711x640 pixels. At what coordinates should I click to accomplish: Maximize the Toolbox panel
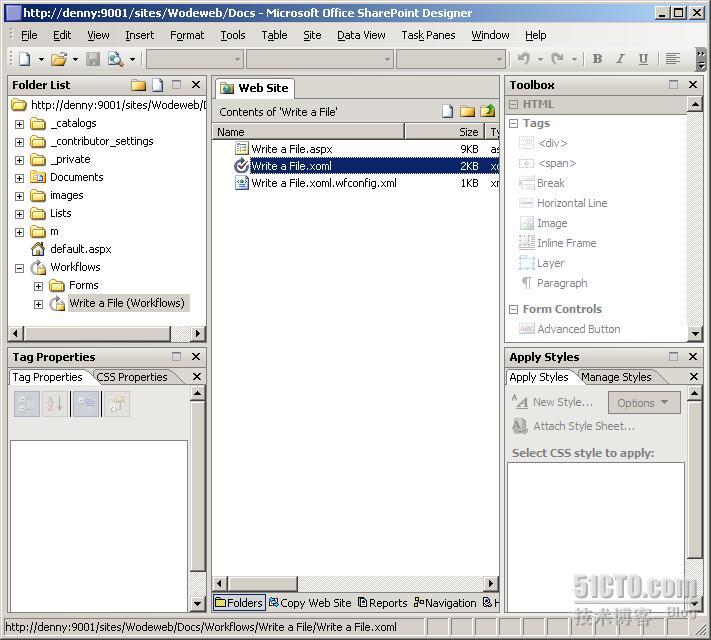[x=673, y=85]
